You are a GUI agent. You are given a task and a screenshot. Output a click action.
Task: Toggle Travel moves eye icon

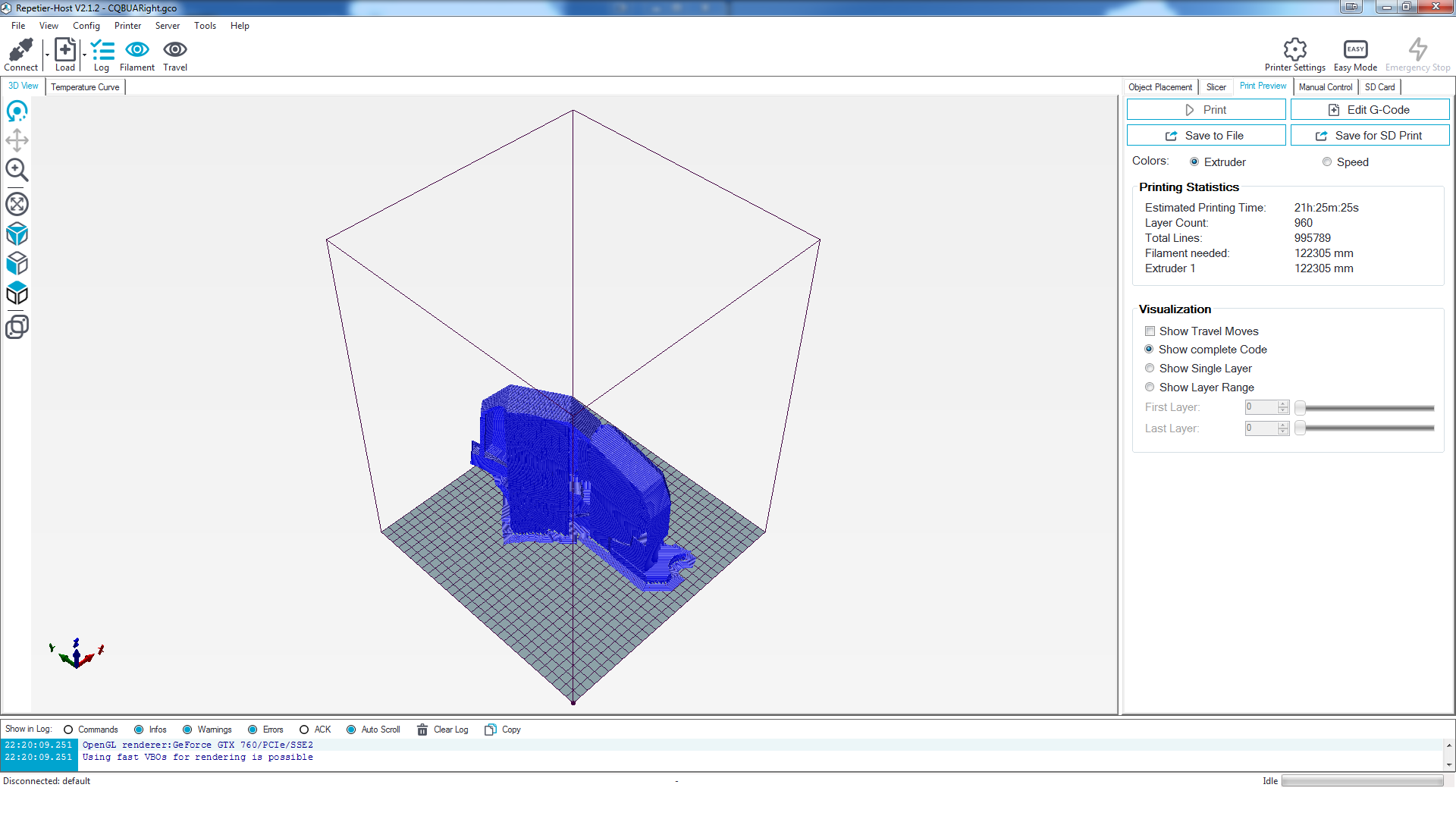[x=175, y=50]
